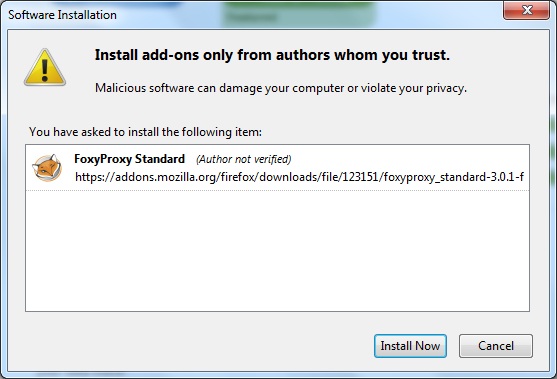557x379 pixels.
Task: Click the empty white area of the item list
Action: (277, 250)
